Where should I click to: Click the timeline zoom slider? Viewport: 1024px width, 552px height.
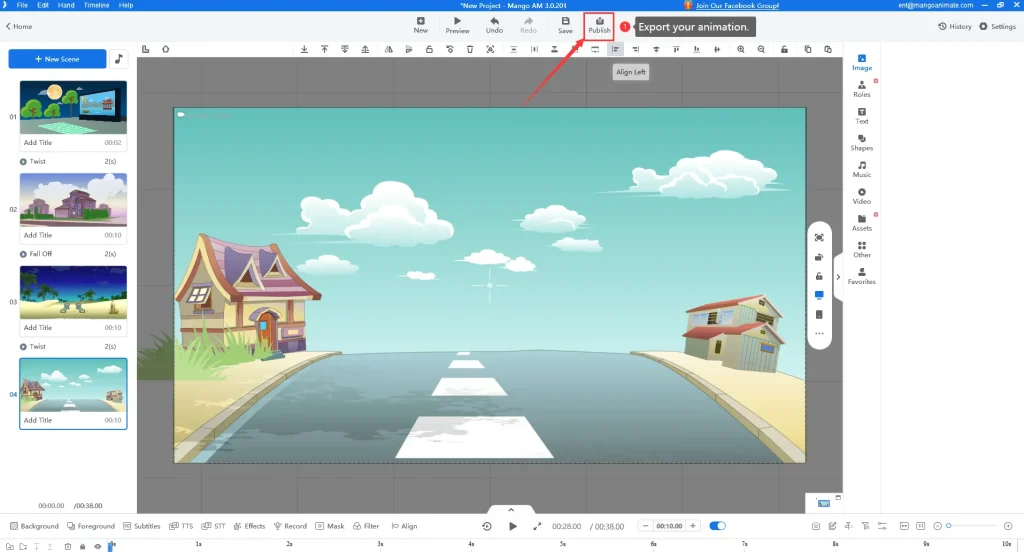(x=976, y=526)
